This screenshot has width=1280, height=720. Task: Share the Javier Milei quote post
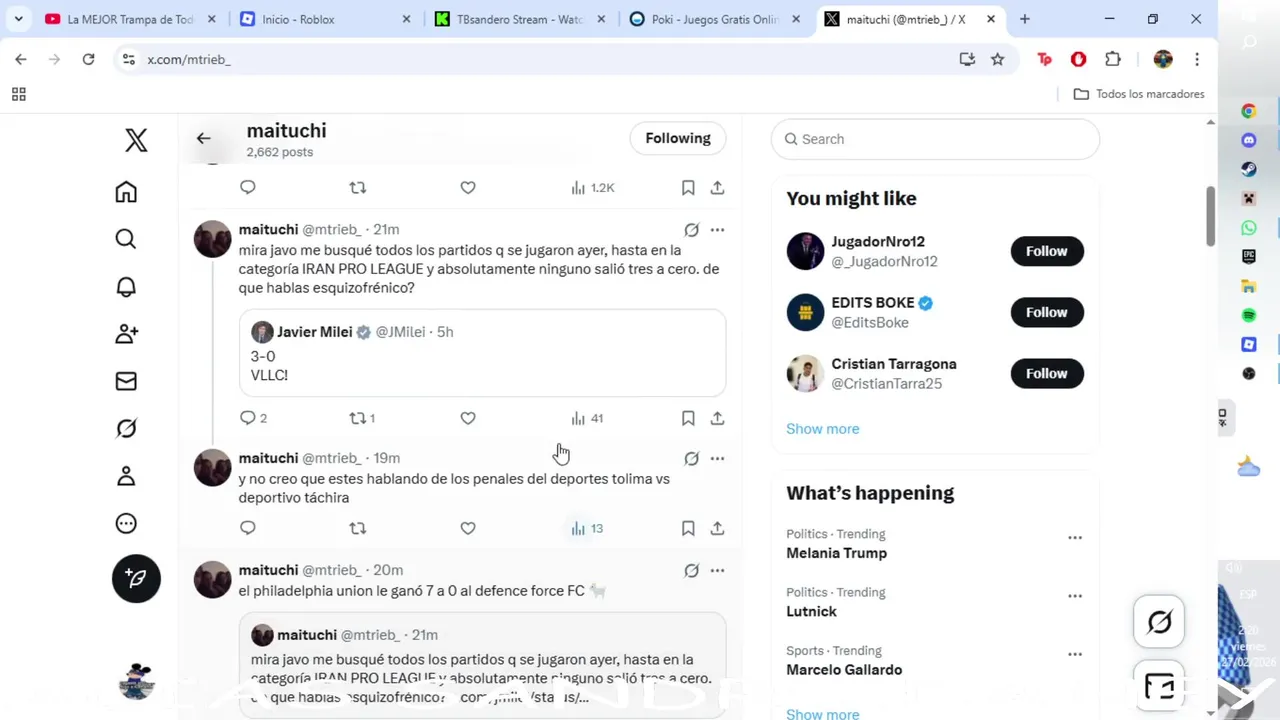717,418
